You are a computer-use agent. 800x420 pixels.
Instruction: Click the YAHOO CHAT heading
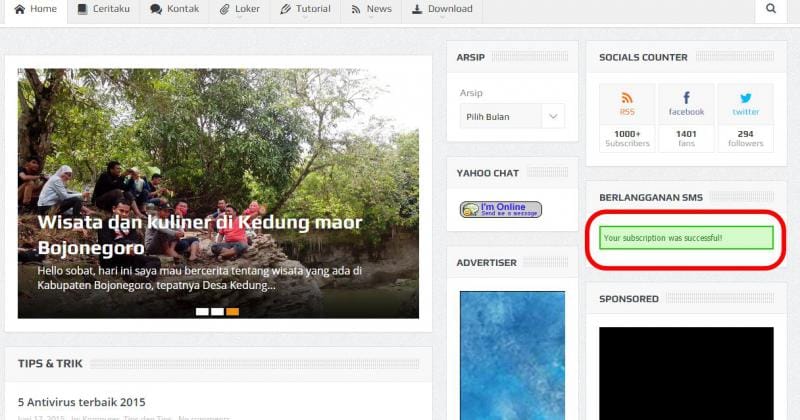point(488,173)
